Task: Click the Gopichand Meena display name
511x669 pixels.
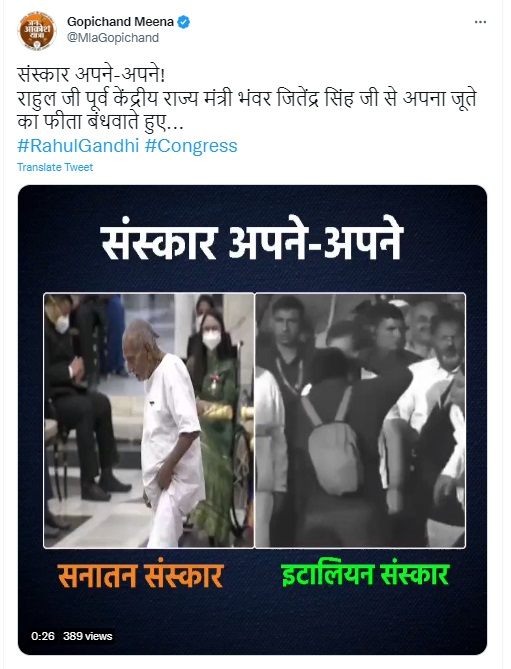Action: tap(120, 22)
